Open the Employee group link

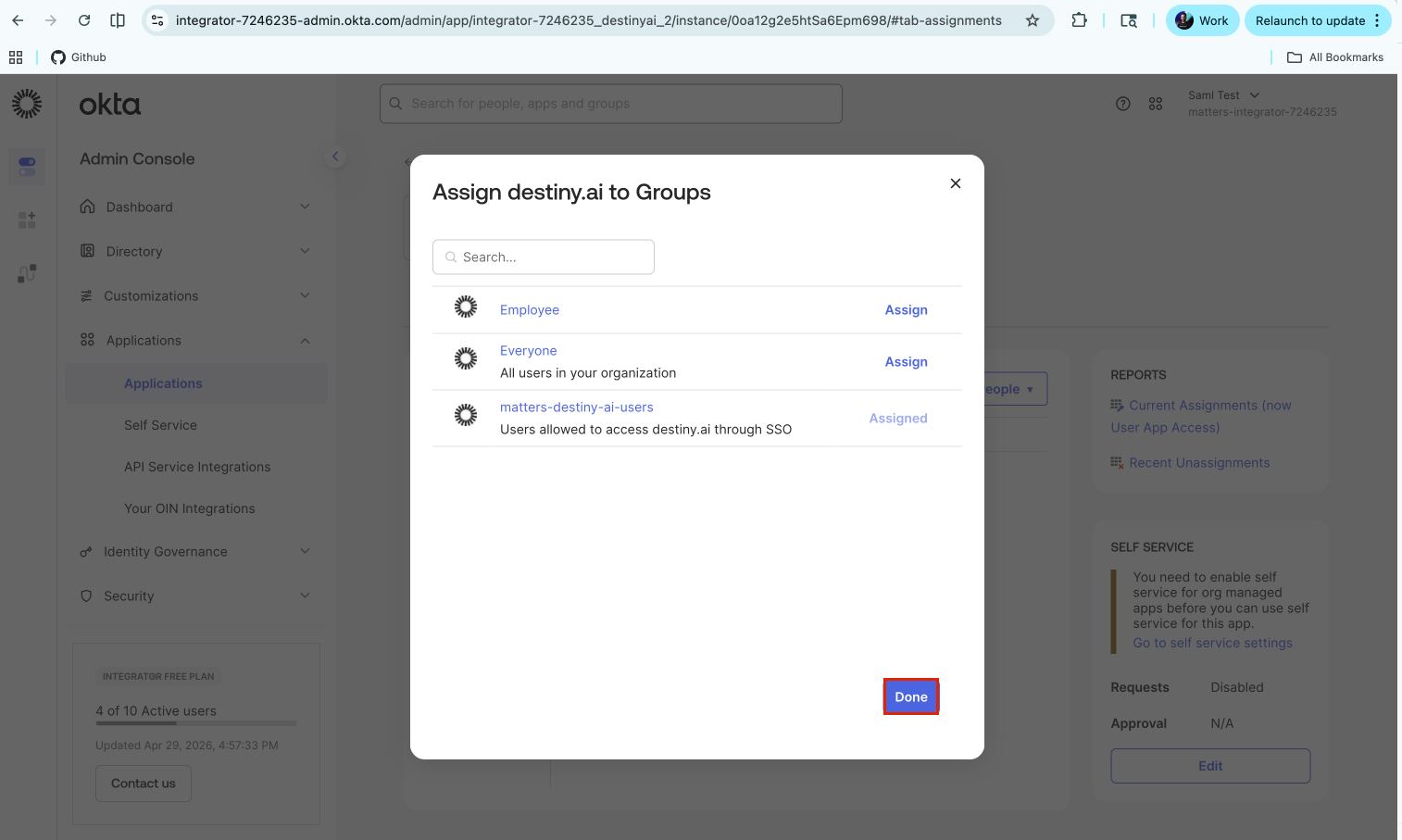click(530, 310)
